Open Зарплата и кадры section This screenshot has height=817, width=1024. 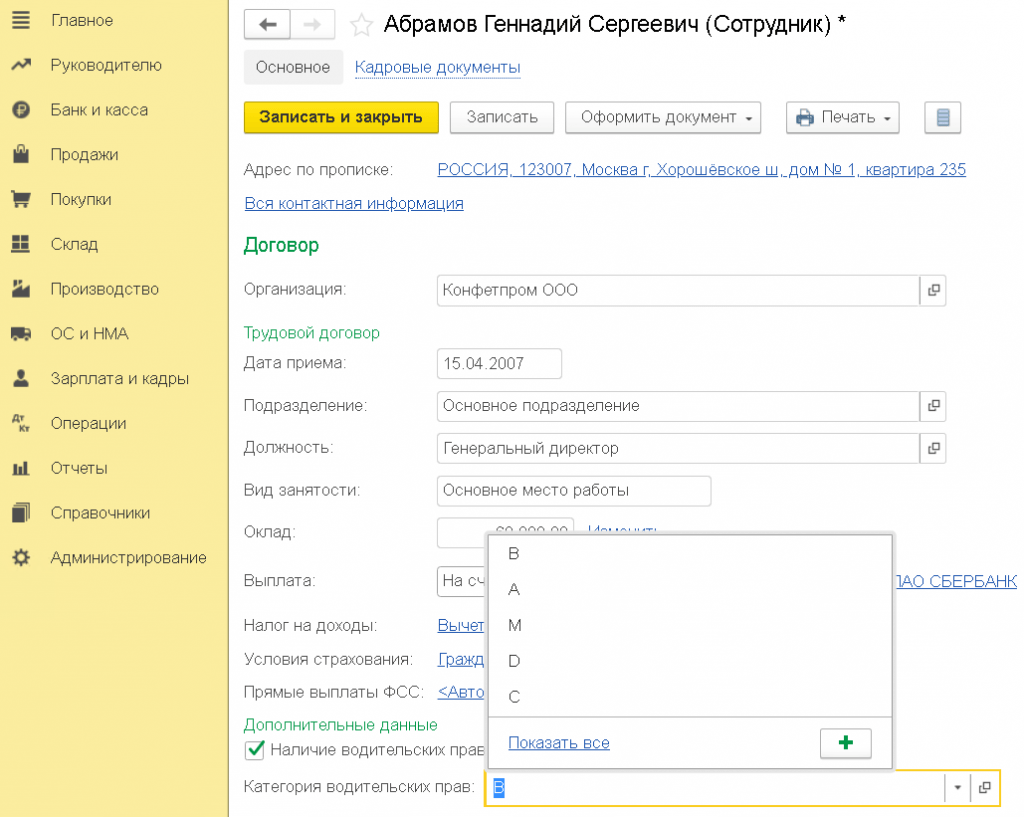point(119,378)
